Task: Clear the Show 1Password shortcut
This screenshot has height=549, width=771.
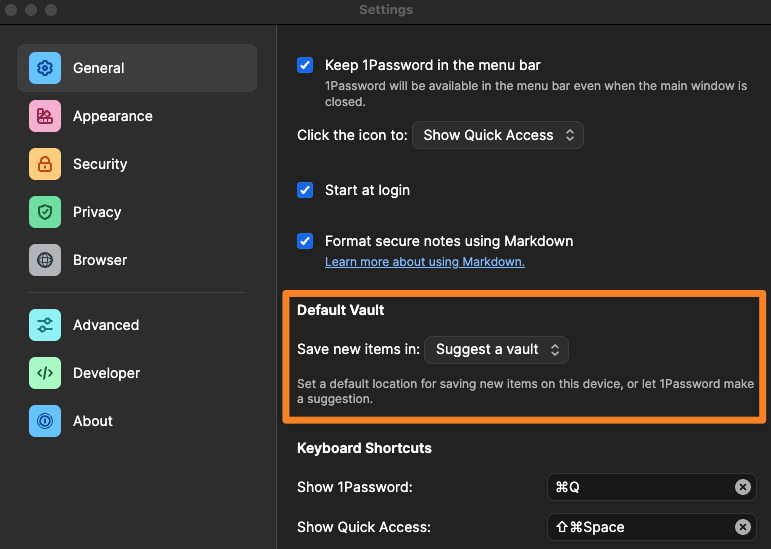Action: [x=743, y=487]
